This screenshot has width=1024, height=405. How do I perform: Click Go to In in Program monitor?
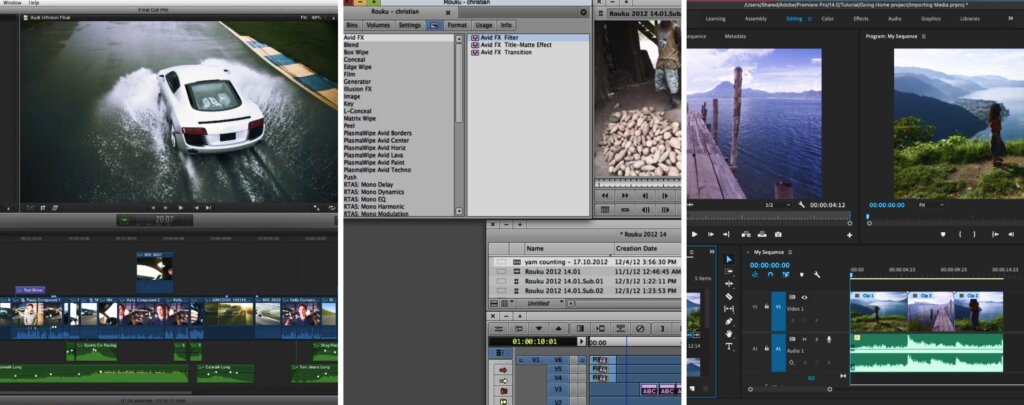[x=995, y=235]
